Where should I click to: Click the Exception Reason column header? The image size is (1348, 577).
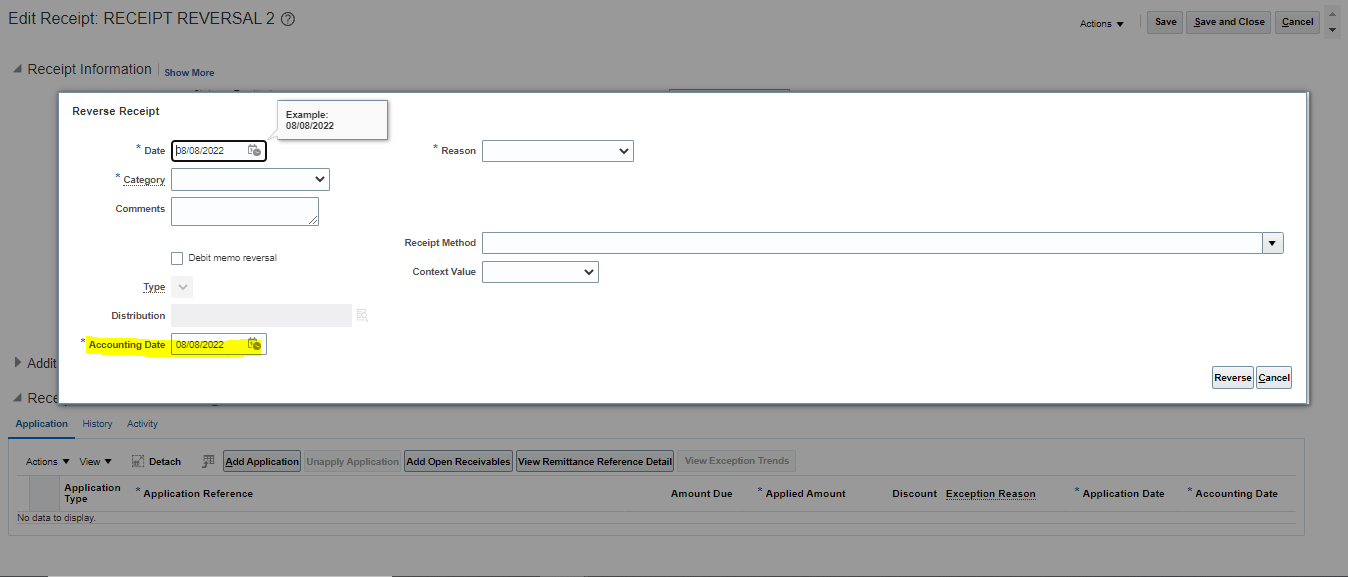[x=990, y=493]
